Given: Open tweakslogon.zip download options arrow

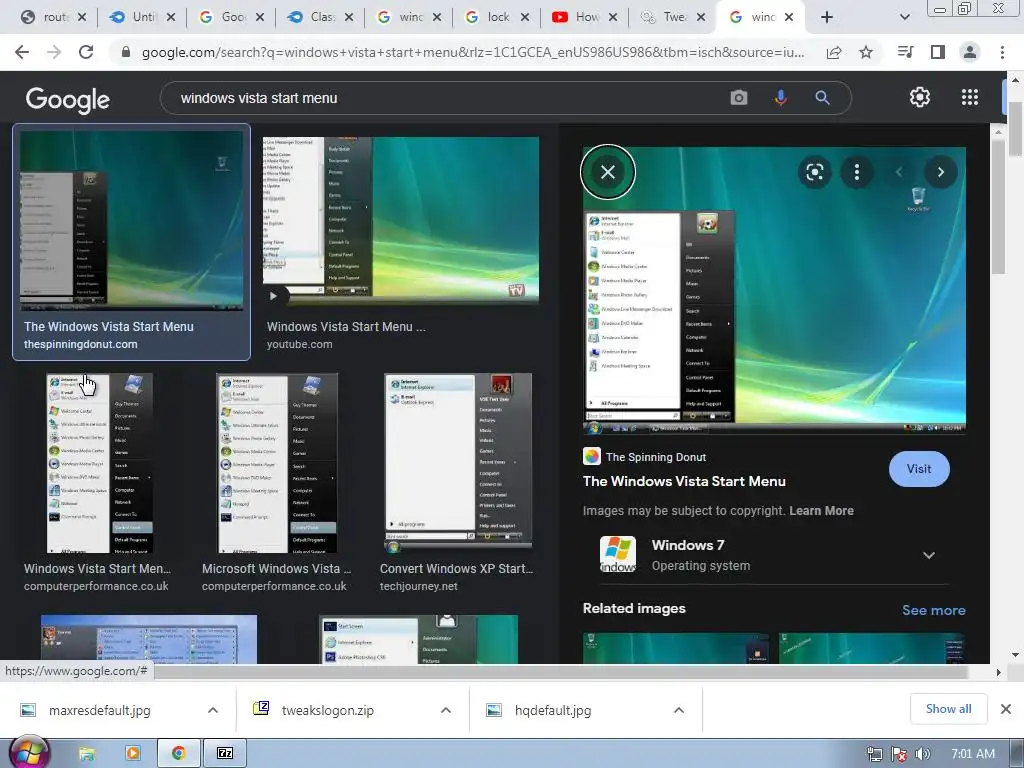Looking at the screenshot, I should pyautogui.click(x=446, y=710).
